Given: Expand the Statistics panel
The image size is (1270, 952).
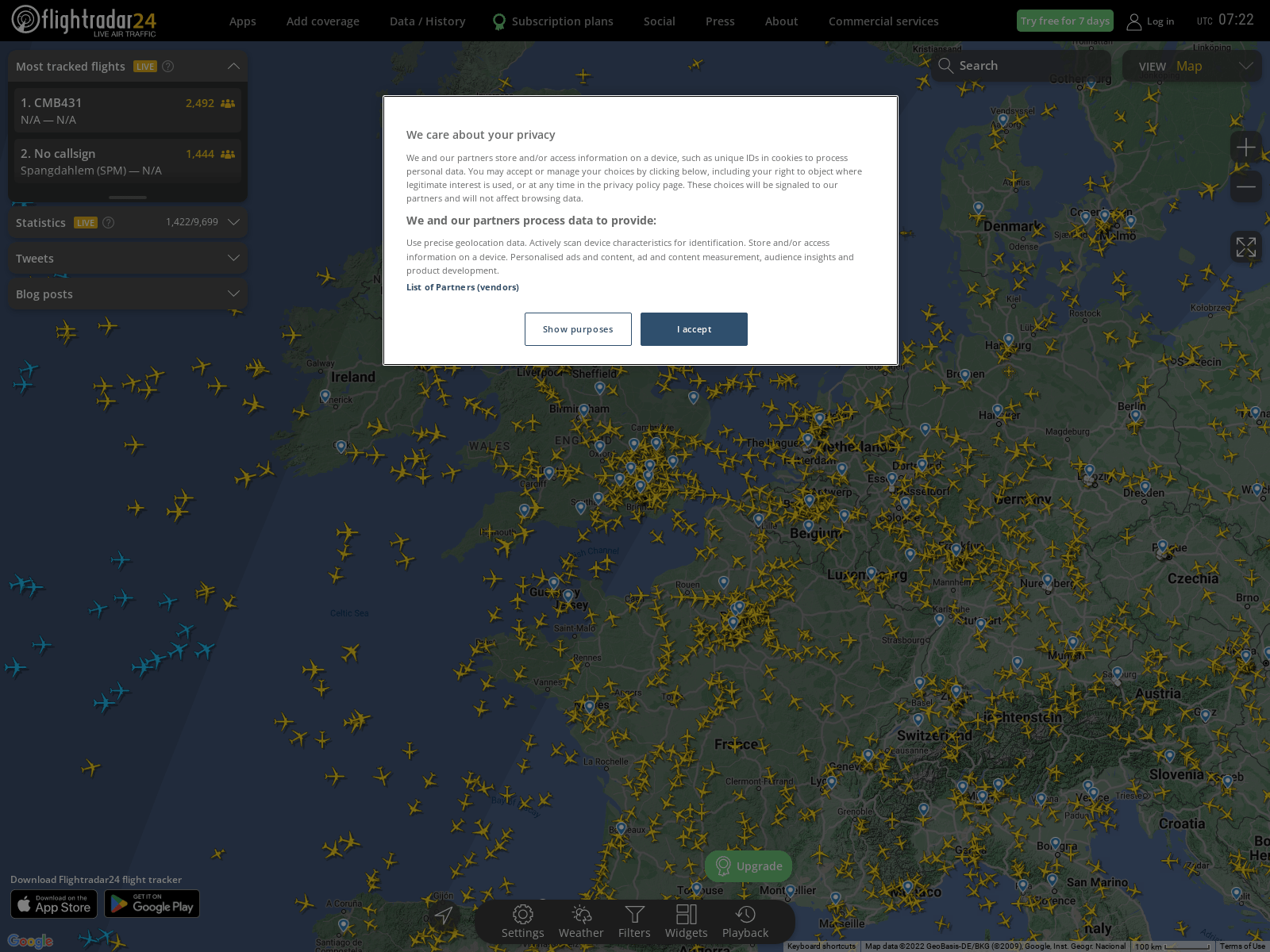Looking at the screenshot, I should tap(233, 222).
